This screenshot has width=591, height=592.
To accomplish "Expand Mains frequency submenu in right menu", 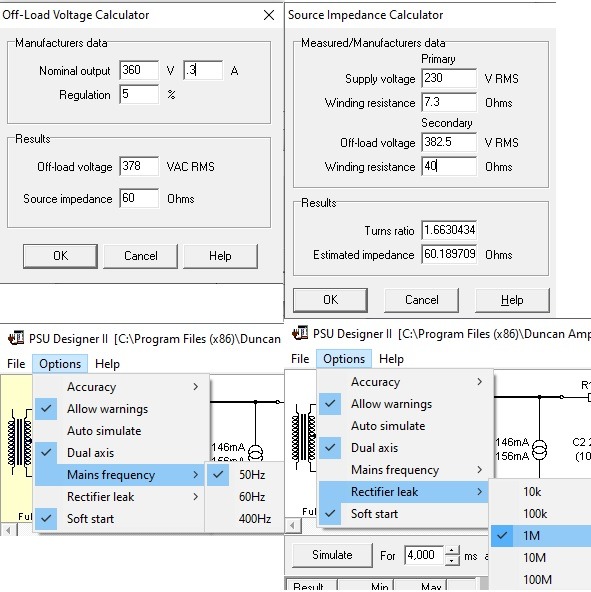I will tap(406, 470).
